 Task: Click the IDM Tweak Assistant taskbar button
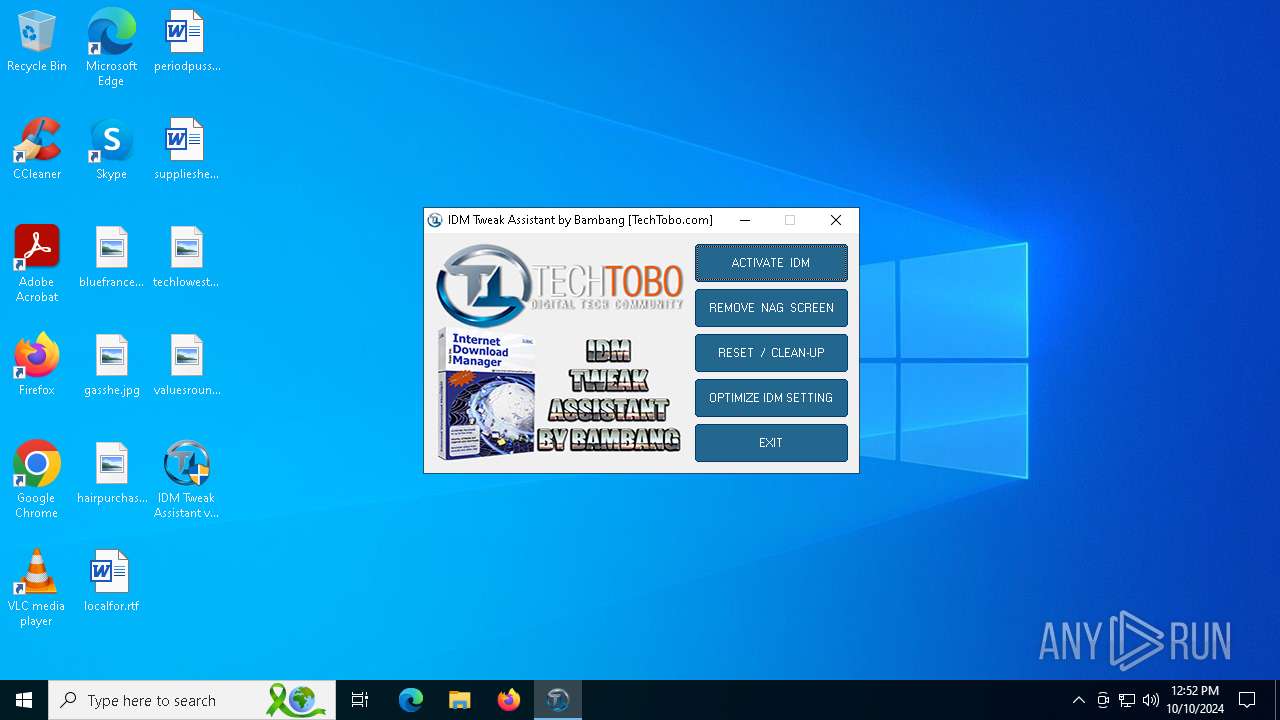pyautogui.click(x=558, y=700)
